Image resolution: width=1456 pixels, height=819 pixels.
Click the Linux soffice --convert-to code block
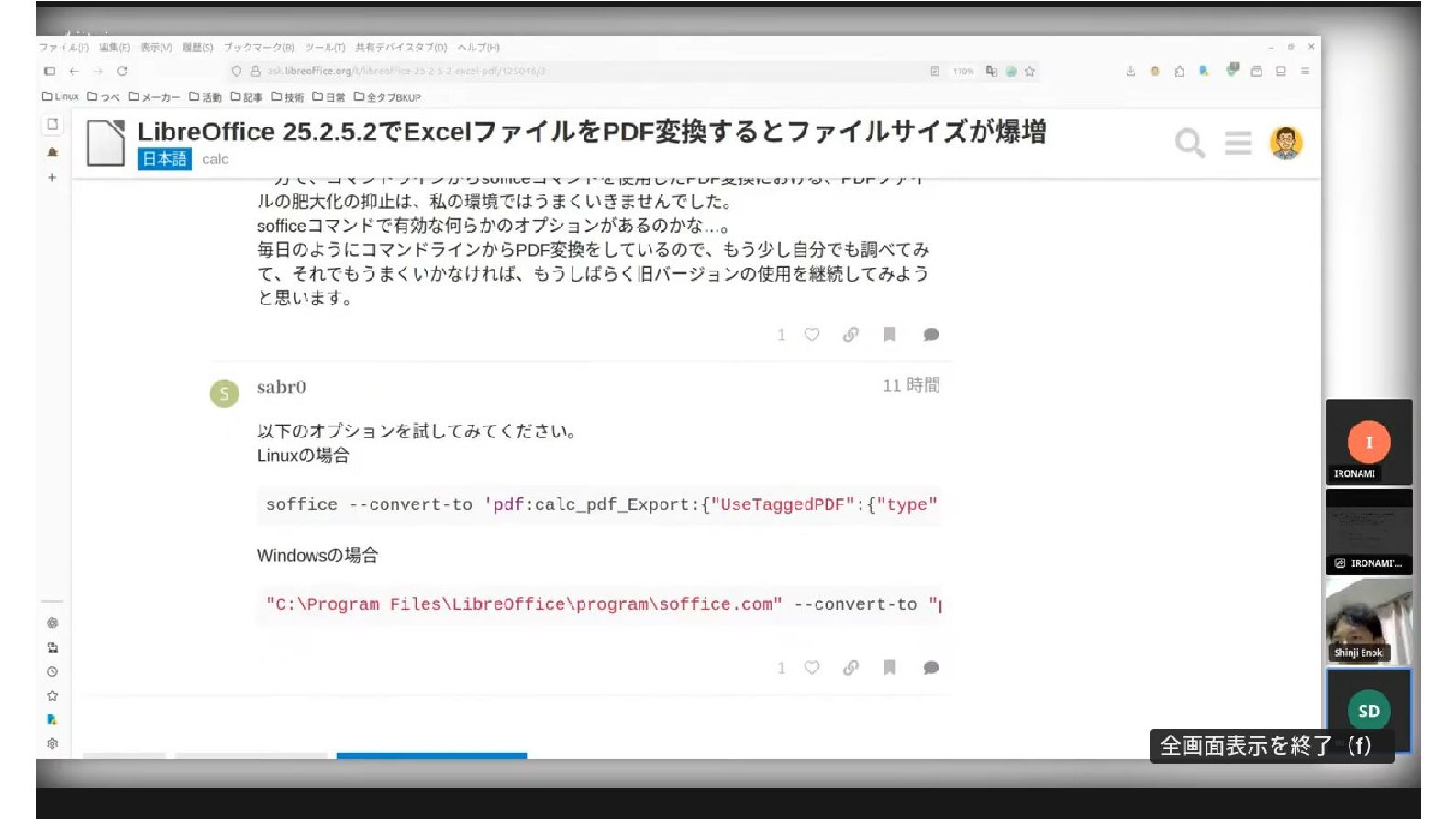(599, 504)
